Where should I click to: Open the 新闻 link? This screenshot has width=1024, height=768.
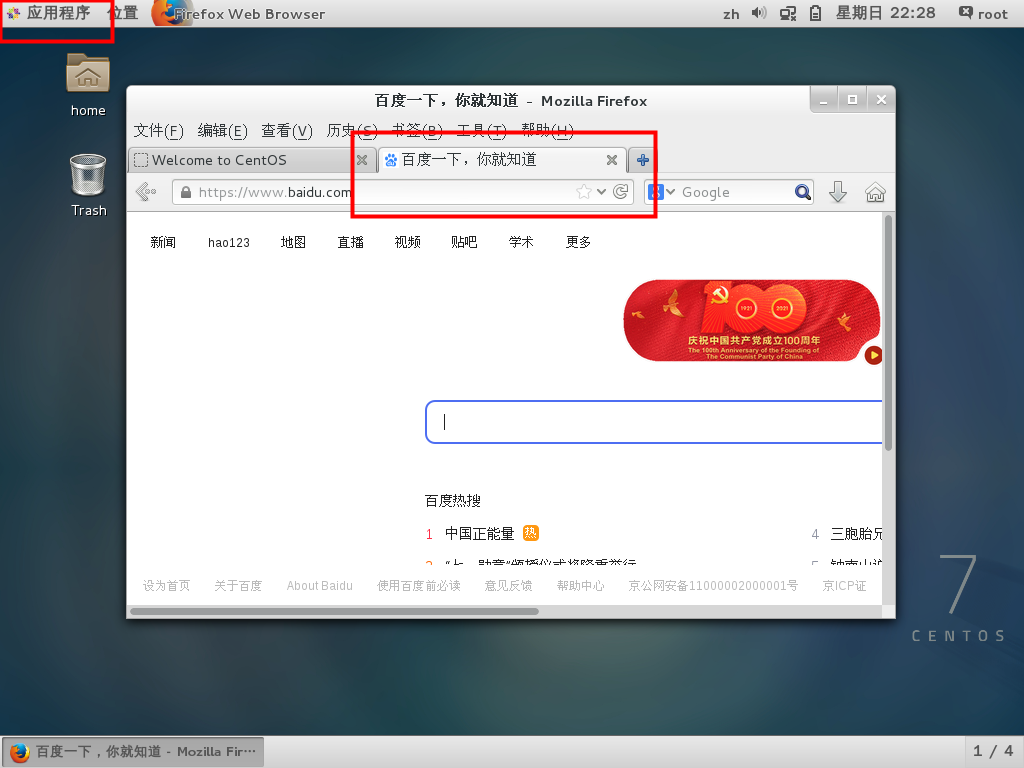click(x=163, y=242)
